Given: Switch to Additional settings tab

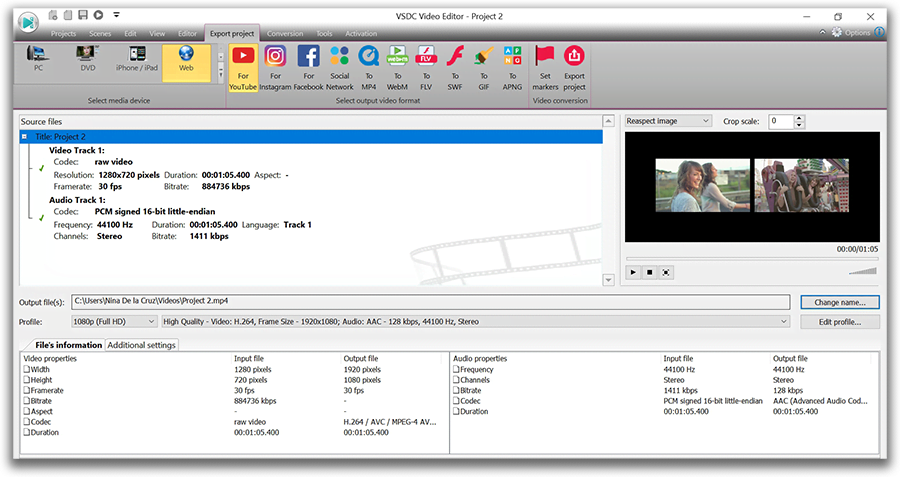Looking at the screenshot, I should coord(141,345).
